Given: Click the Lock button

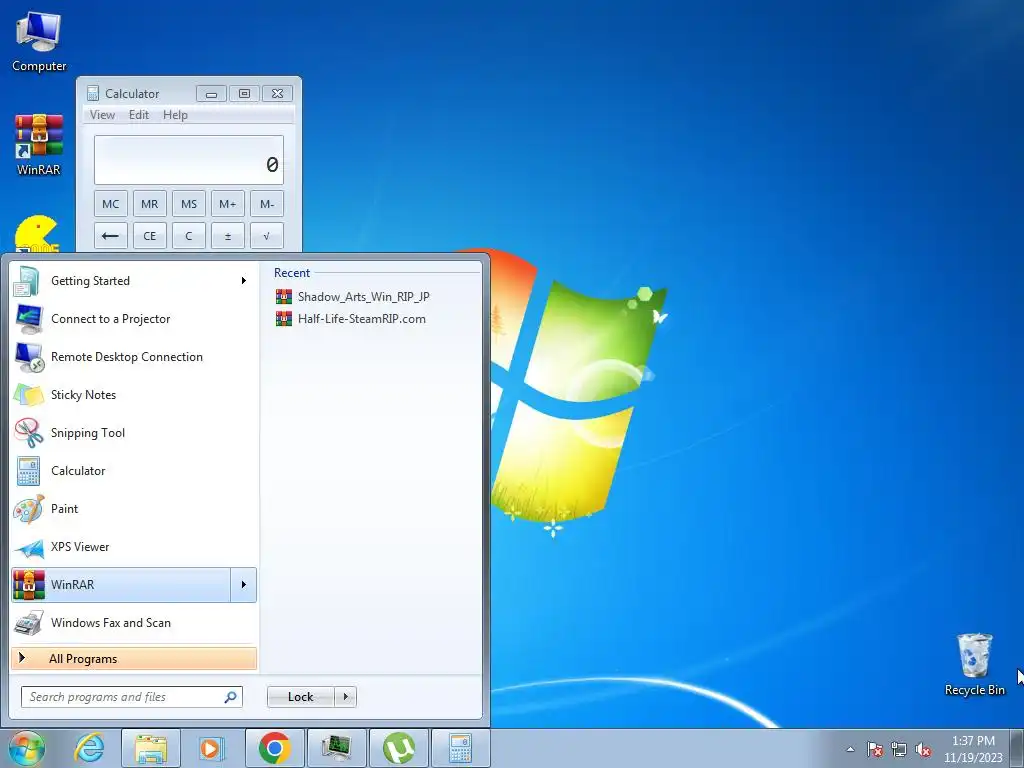Looking at the screenshot, I should (x=300, y=697).
